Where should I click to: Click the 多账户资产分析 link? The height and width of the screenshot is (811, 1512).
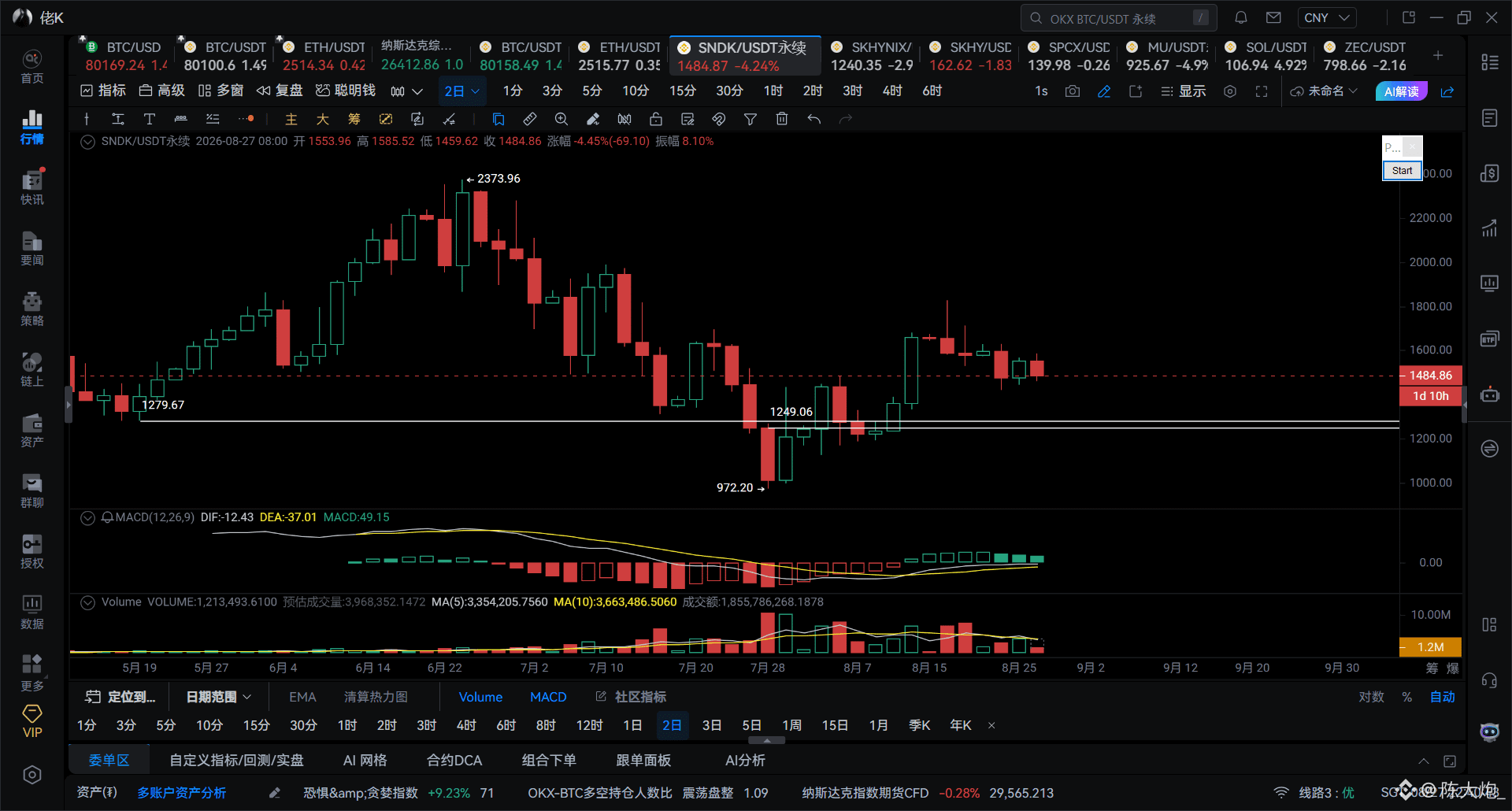click(182, 793)
